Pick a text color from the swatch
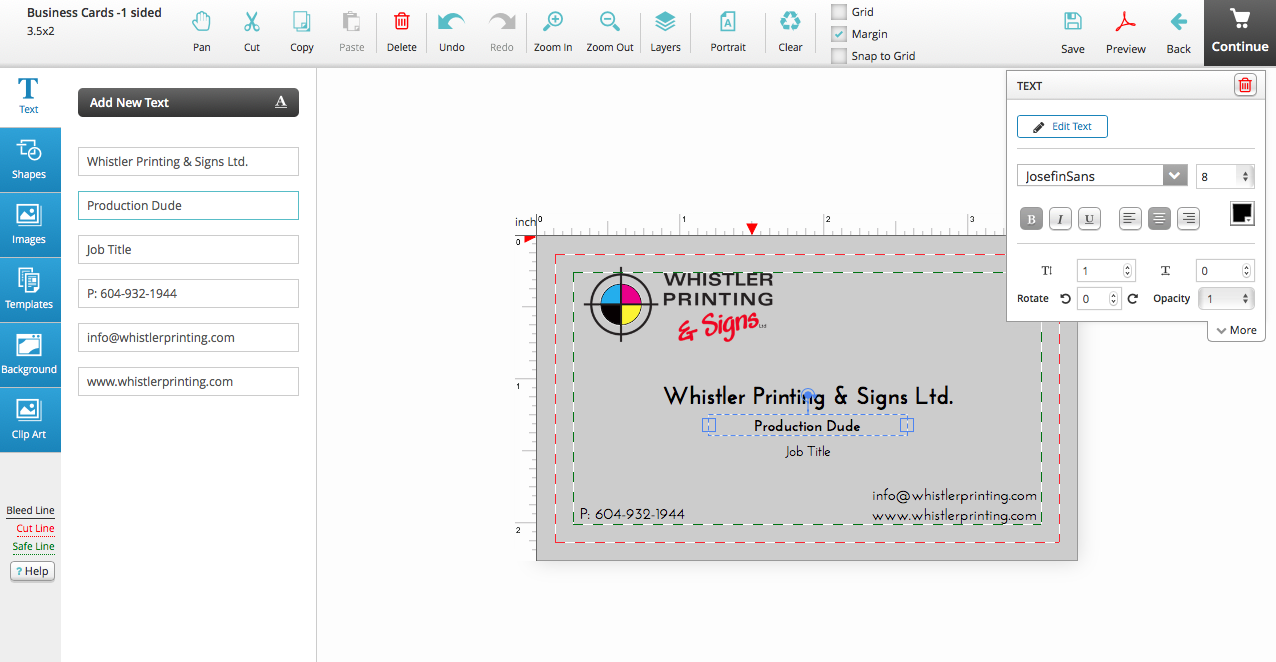This screenshot has width=1276, height=662. (1242, 213)
